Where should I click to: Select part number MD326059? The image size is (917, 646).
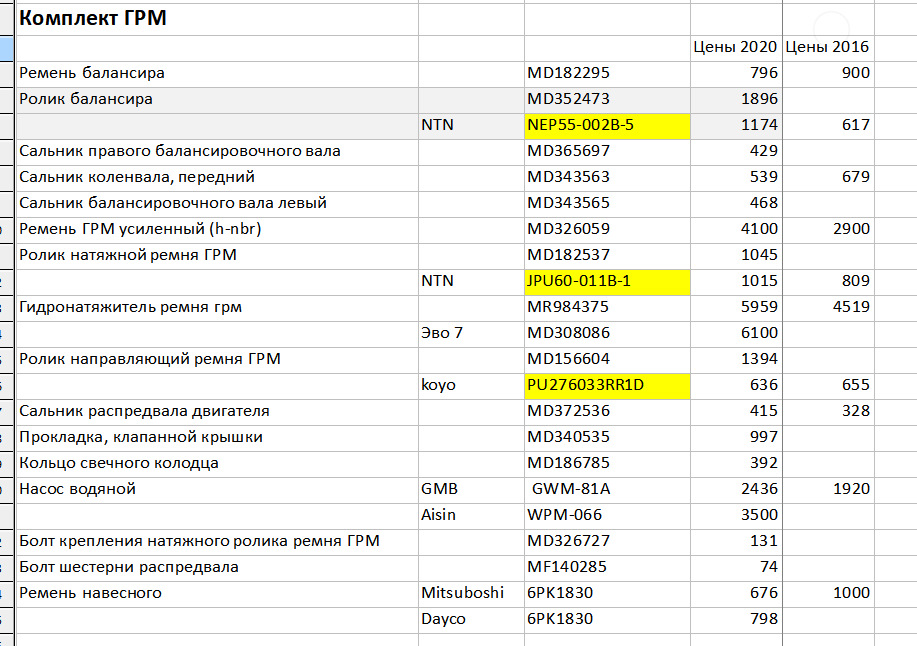point(607,230)
